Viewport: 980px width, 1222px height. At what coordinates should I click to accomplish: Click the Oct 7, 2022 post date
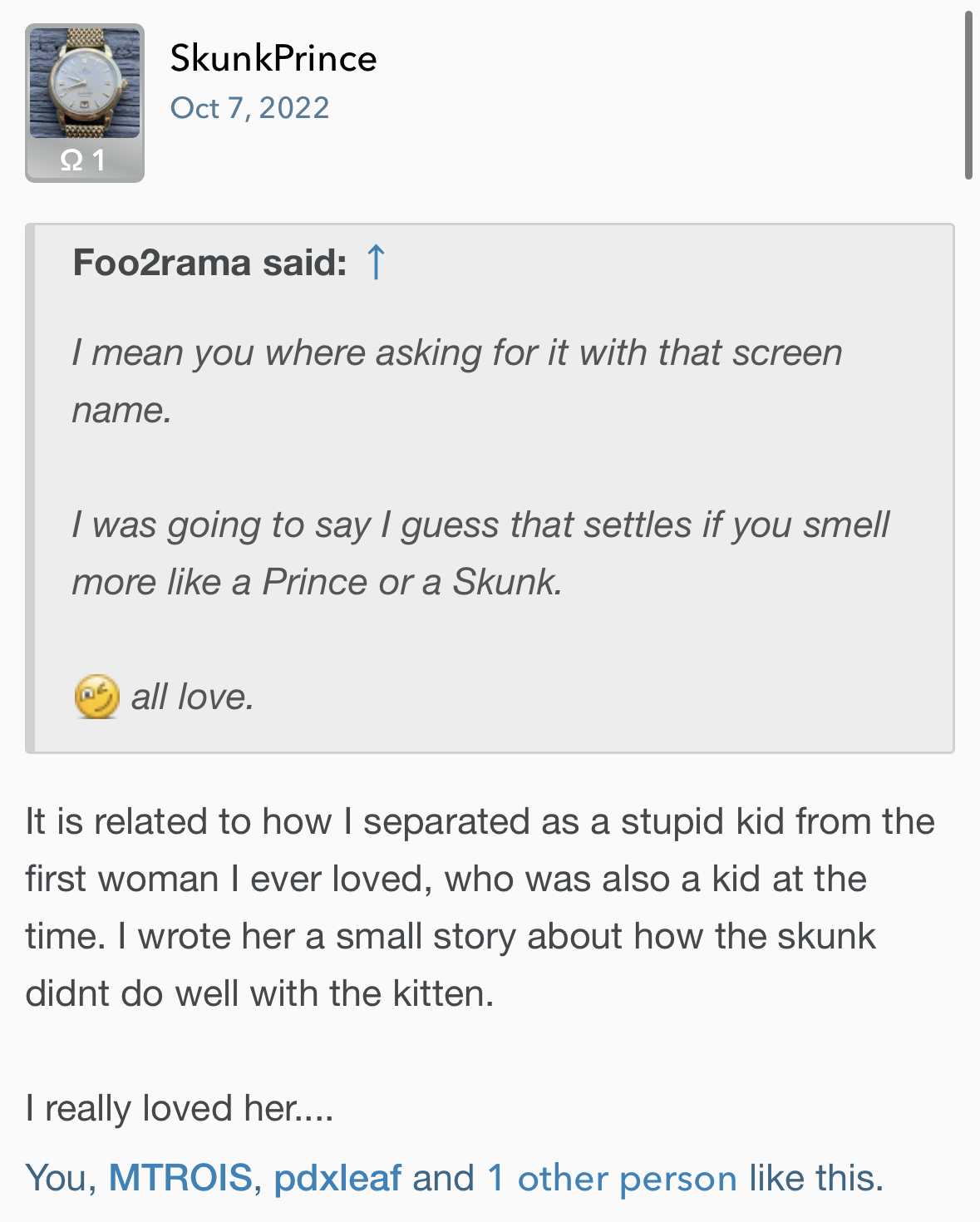249,108
